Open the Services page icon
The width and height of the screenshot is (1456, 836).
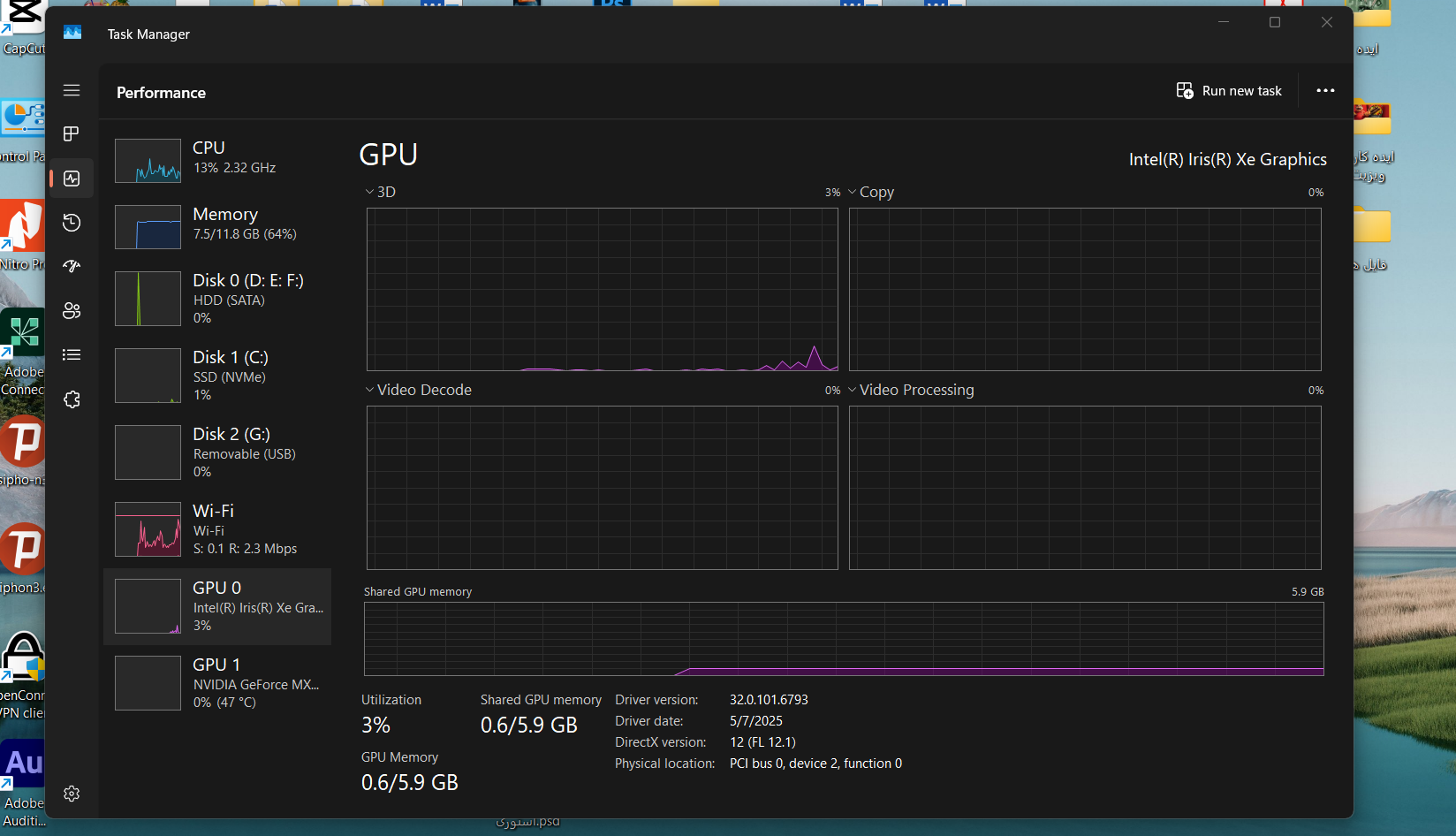tap(72, 399)
